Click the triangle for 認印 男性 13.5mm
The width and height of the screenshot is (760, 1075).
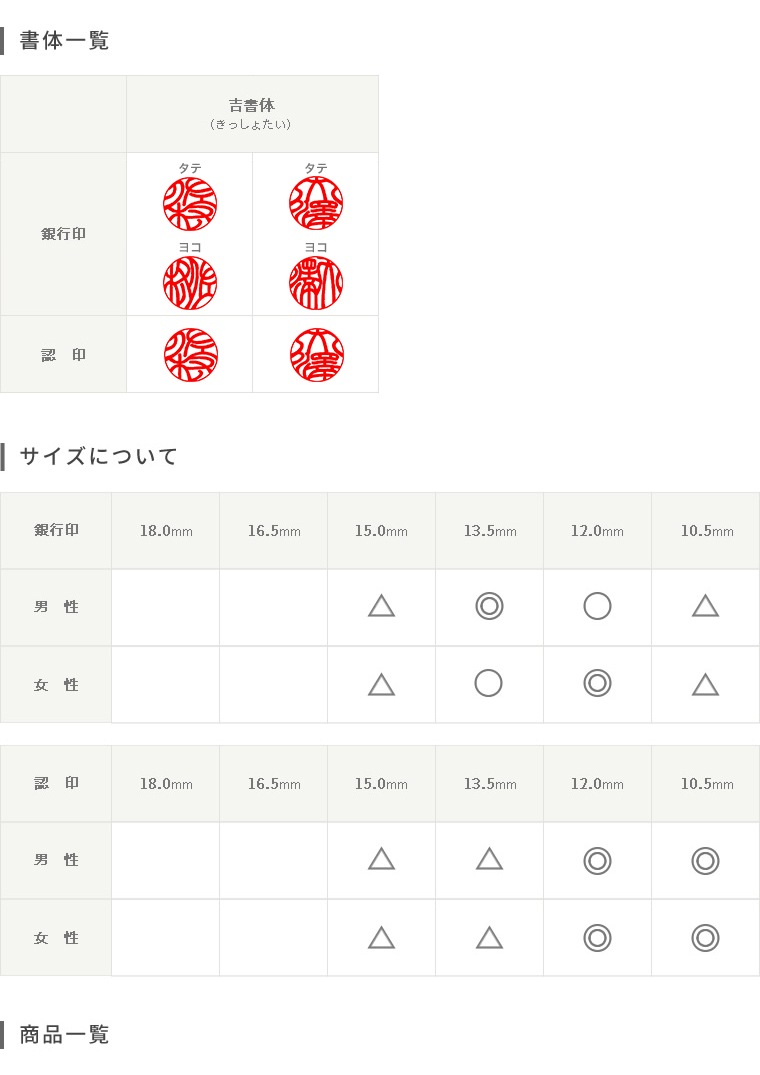[x=489, y=859]
